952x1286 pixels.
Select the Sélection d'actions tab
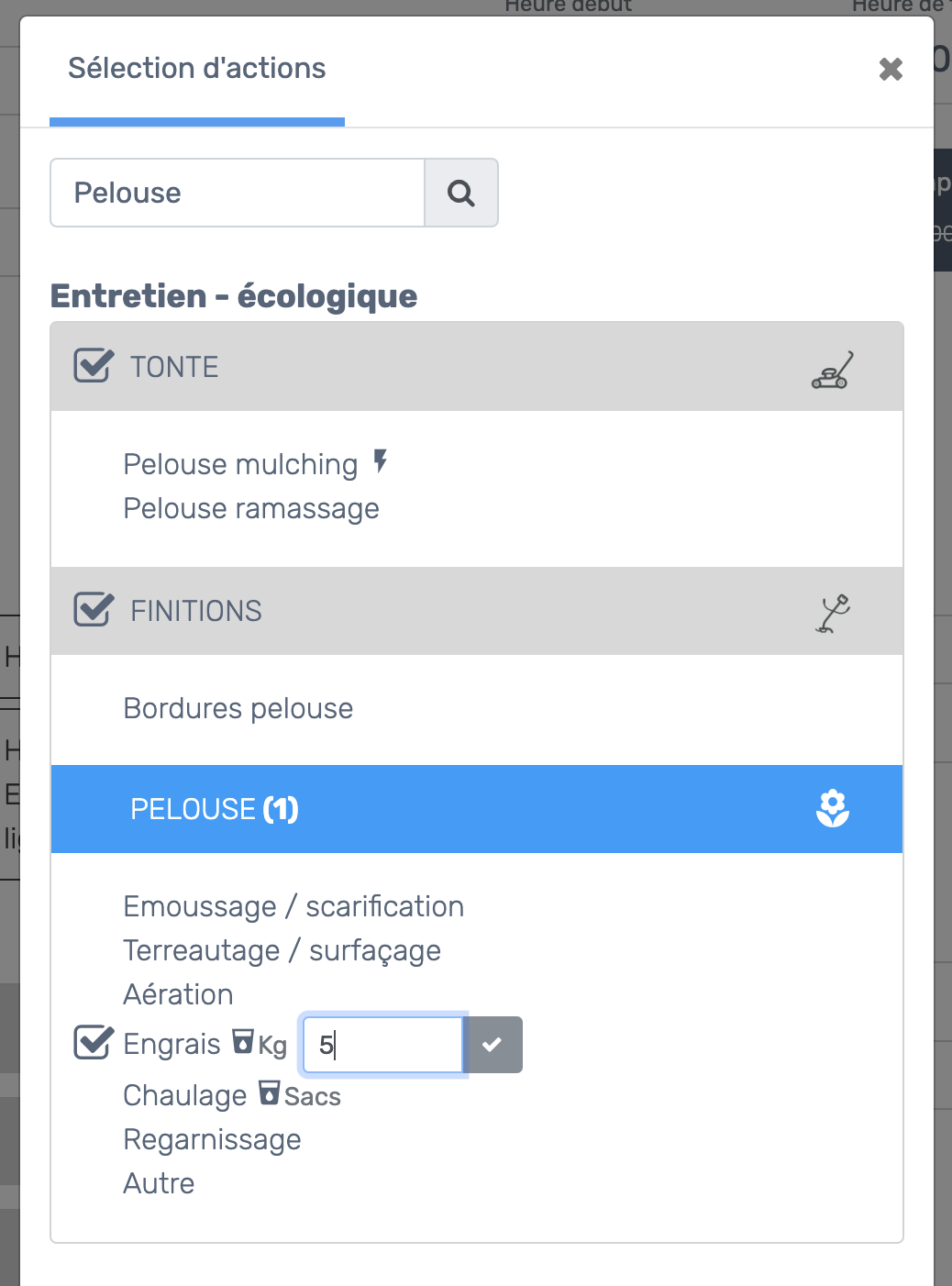coord(197,69)
